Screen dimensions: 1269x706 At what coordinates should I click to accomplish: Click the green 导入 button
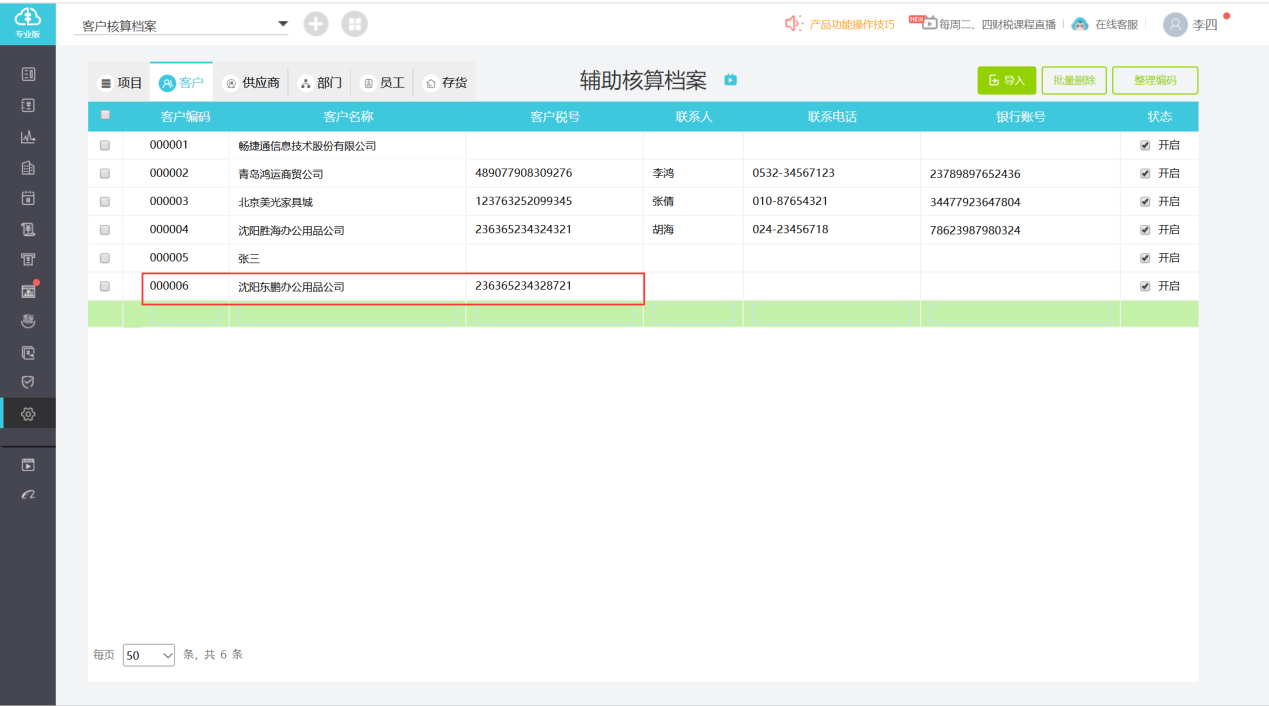pos(1006,80)
